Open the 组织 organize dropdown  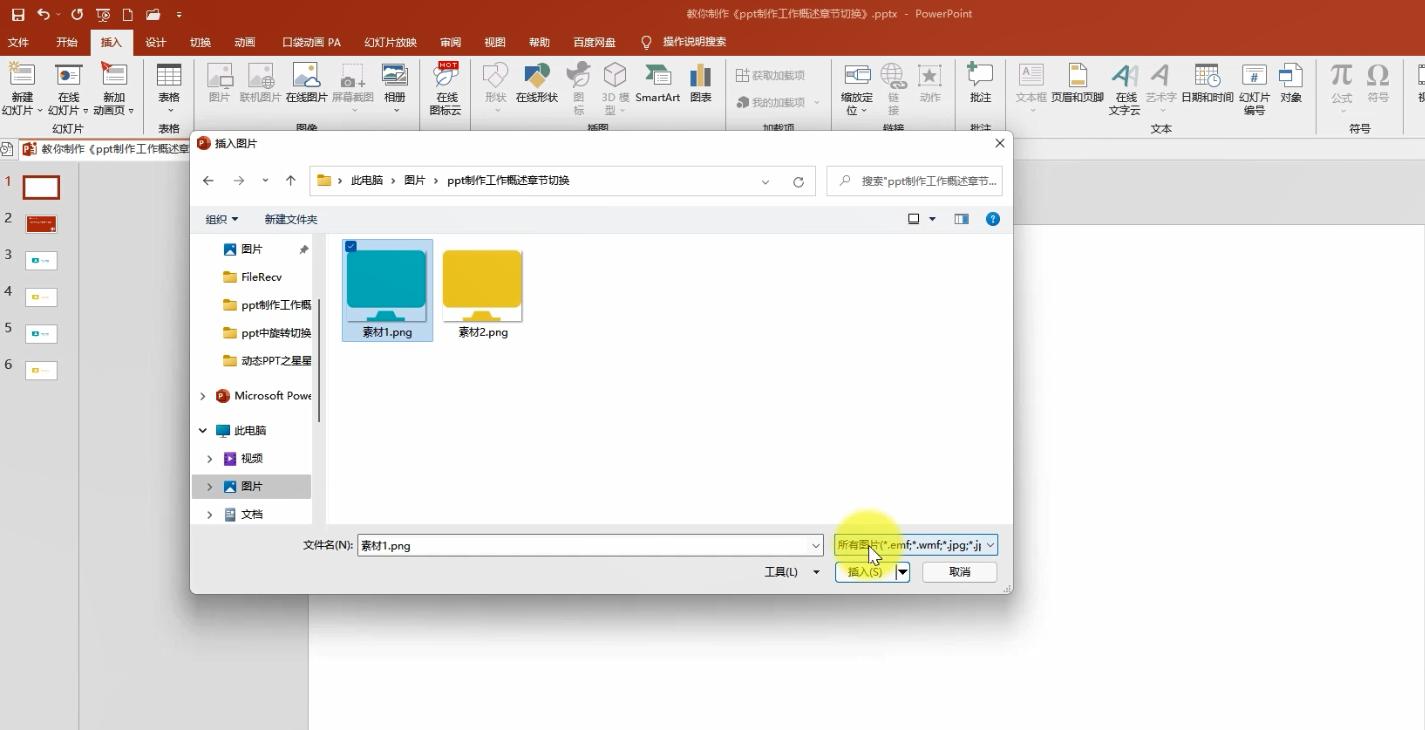click(222, 219)
